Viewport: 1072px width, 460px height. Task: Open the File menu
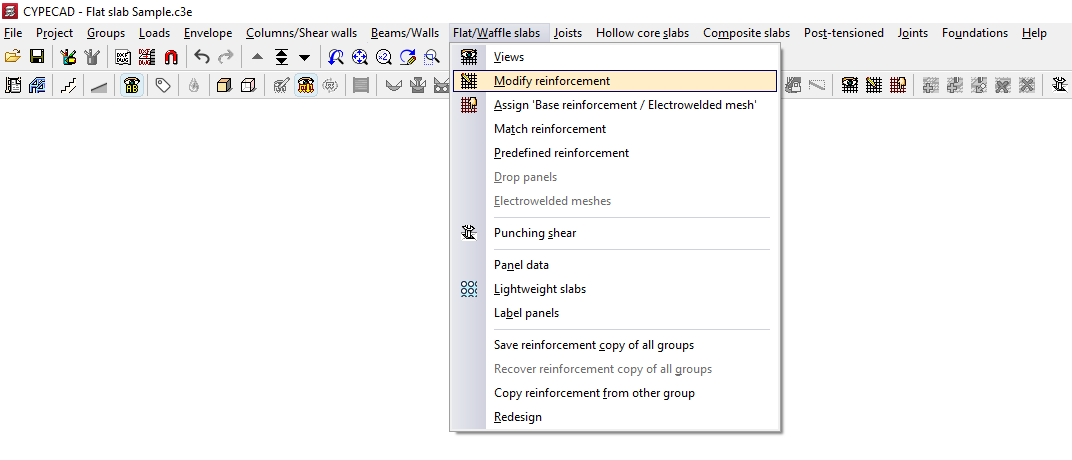[13, 33]
